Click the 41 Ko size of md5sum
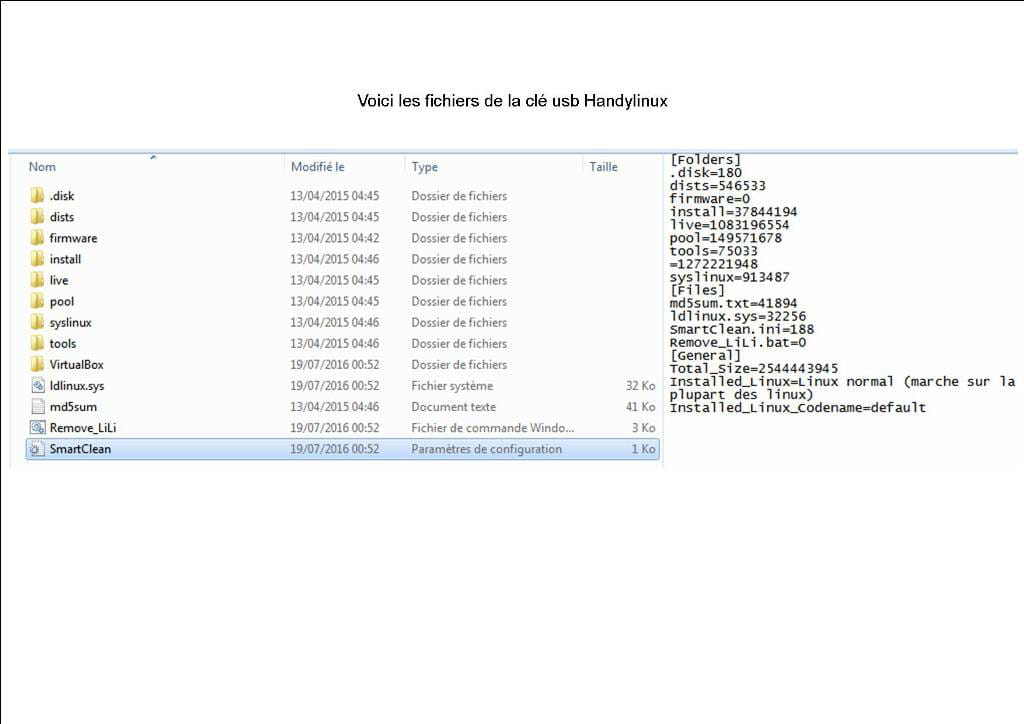The width and height of the screenshot is (1024, 724). [x=641, y=407]
